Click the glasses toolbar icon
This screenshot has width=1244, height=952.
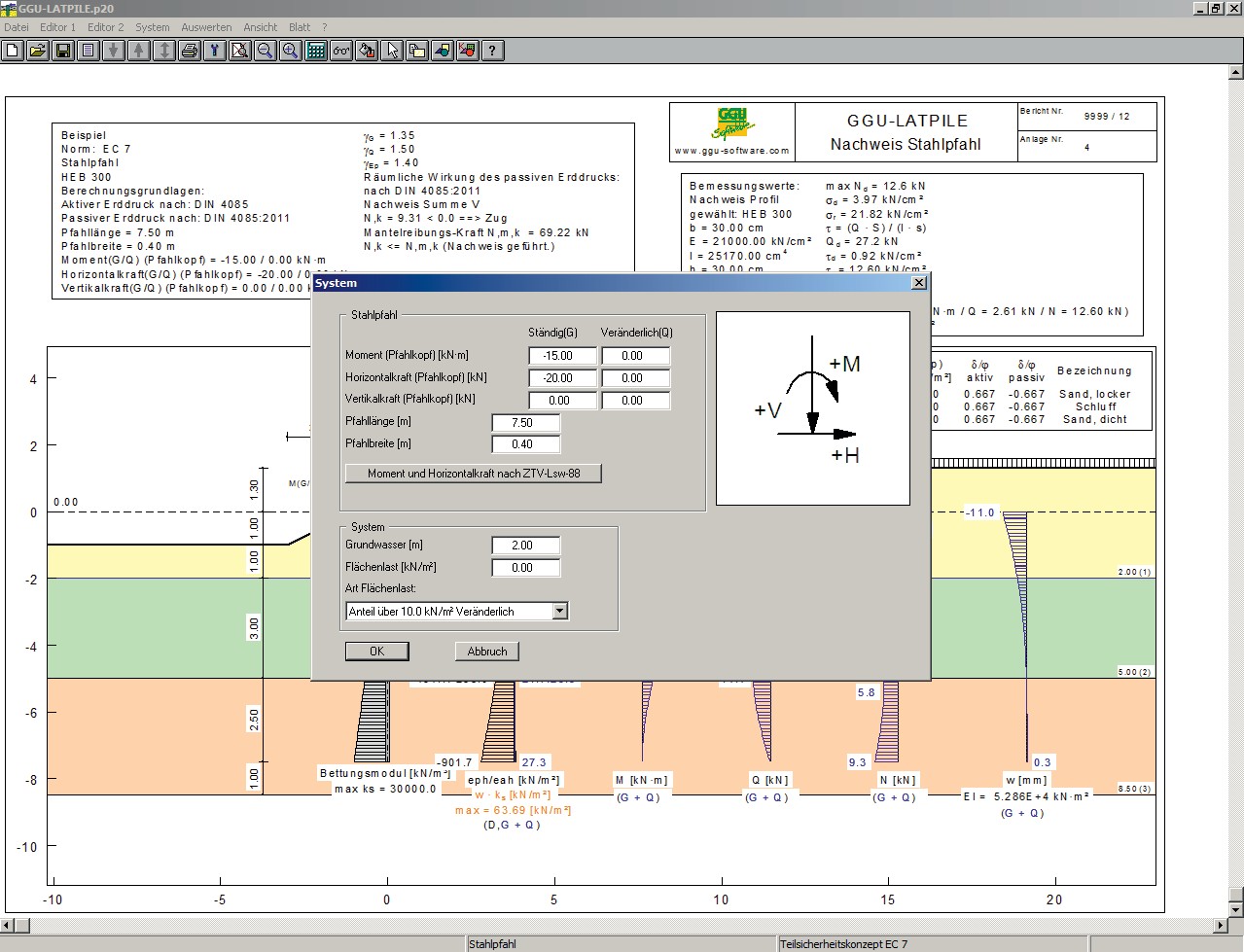pyautogui.click(x=341, y=51)
